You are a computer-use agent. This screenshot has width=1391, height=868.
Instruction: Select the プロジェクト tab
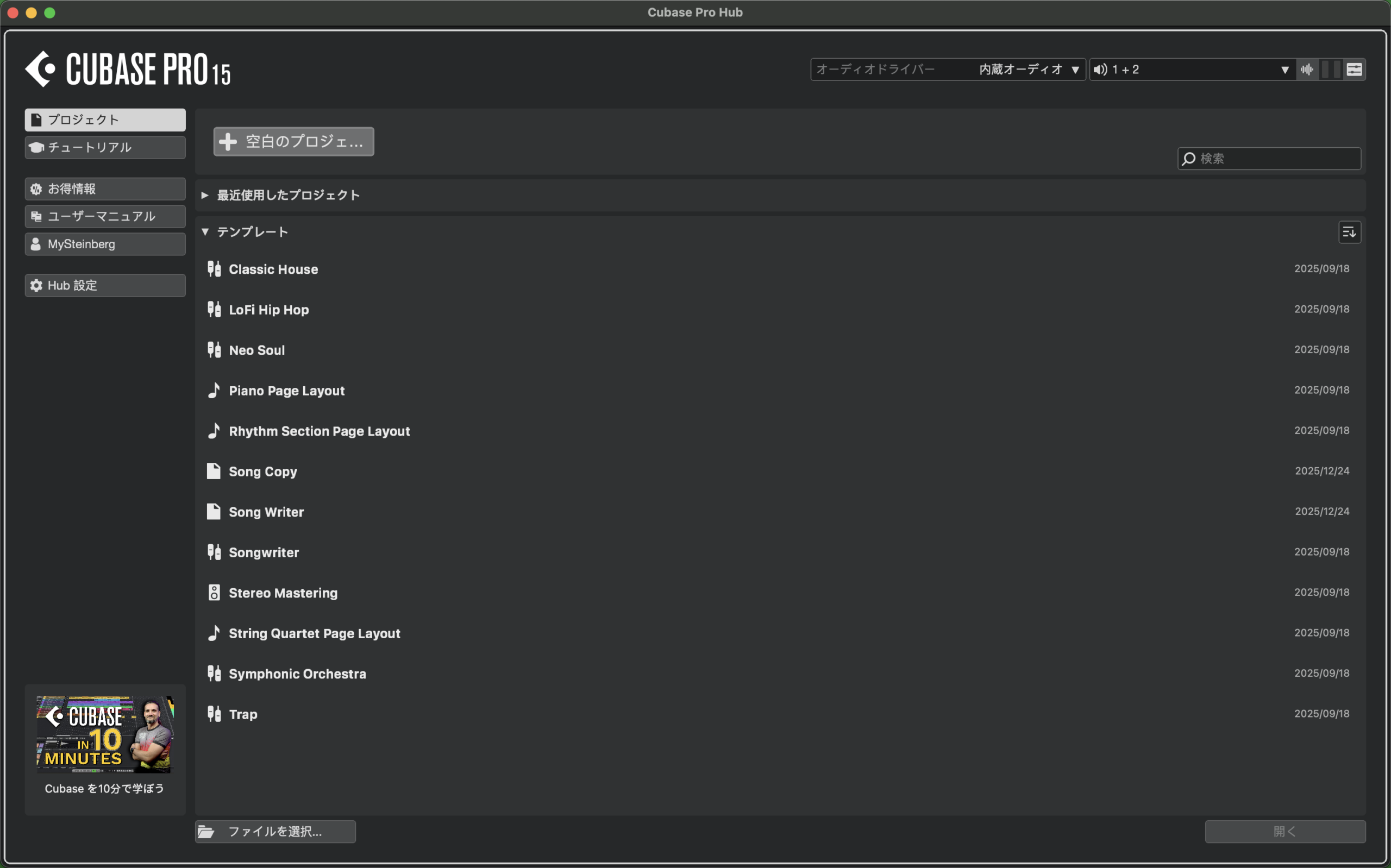tap(105, 120)
